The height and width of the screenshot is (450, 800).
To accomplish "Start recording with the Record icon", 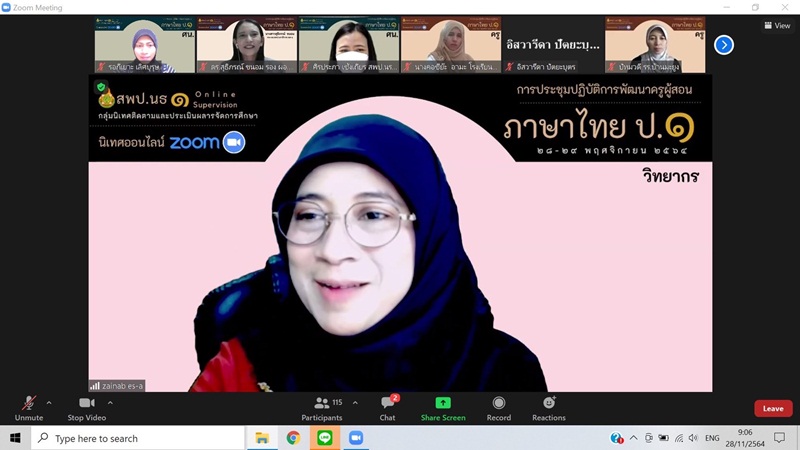I will point(498,403).
